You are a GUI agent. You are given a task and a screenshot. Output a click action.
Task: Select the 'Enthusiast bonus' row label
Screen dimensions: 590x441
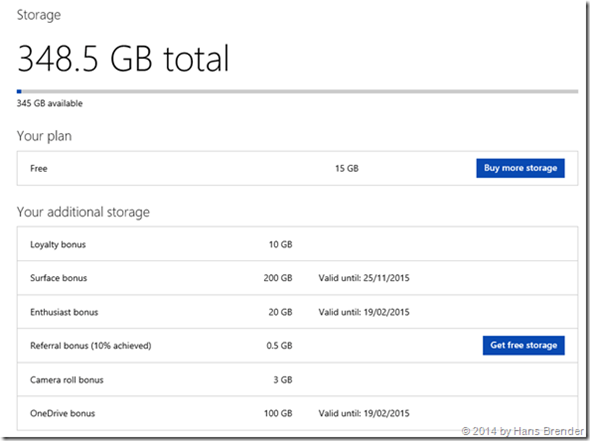point(64,312)
